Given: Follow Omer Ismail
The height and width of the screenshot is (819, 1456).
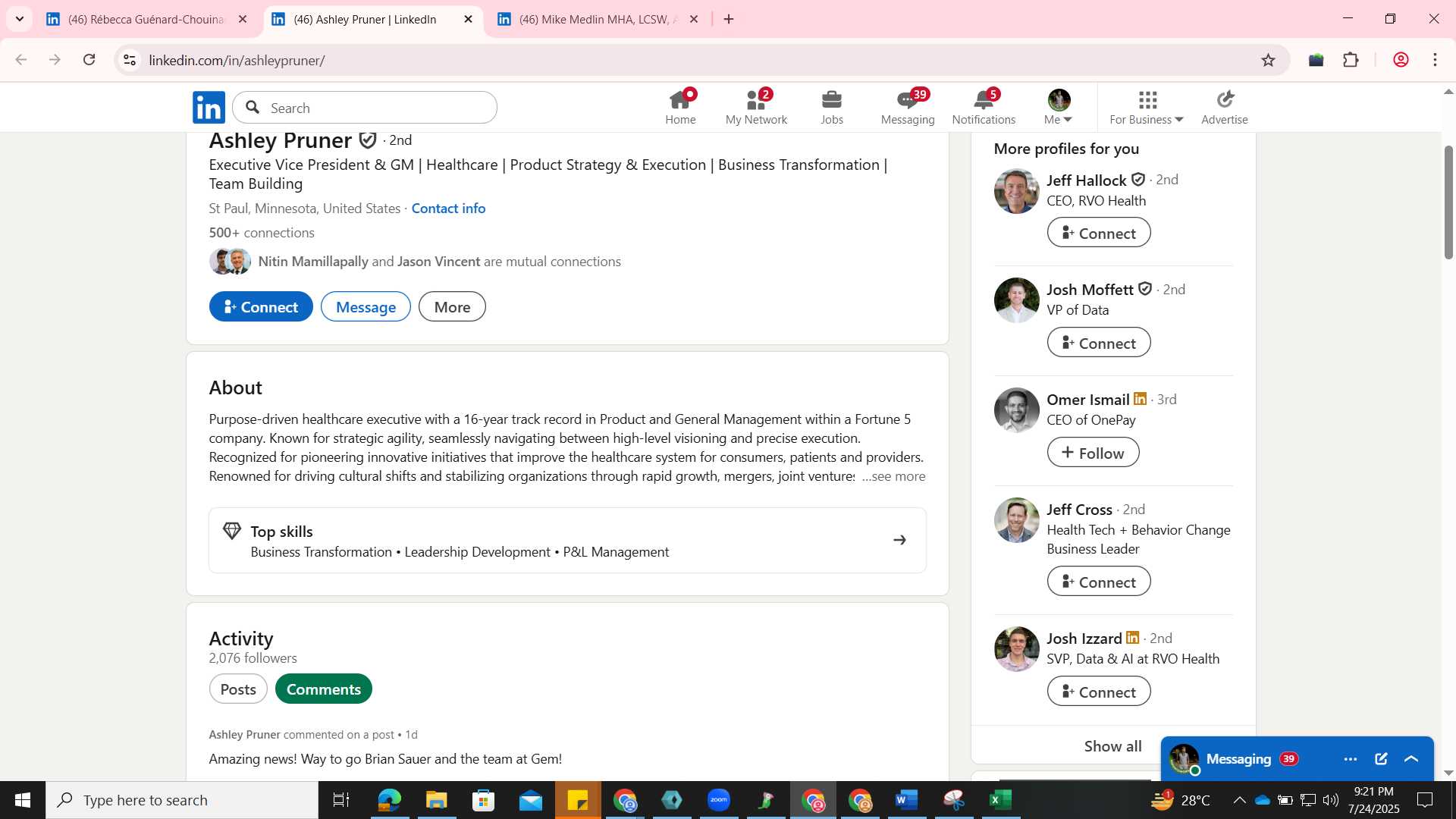Looking at the screenshot, I should 1093,452.
